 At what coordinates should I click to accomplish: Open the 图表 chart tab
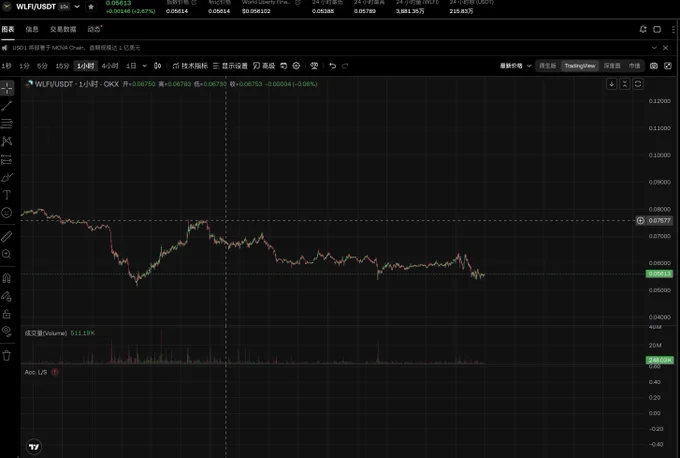click(x=8, y=29)
